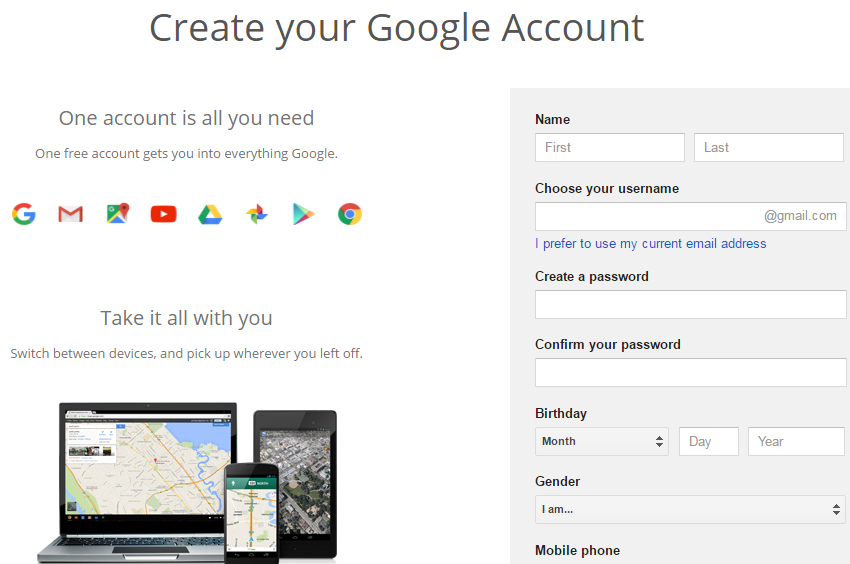850x564 pixels.
Task: Click the username input field
Action: tap(691, 216)
